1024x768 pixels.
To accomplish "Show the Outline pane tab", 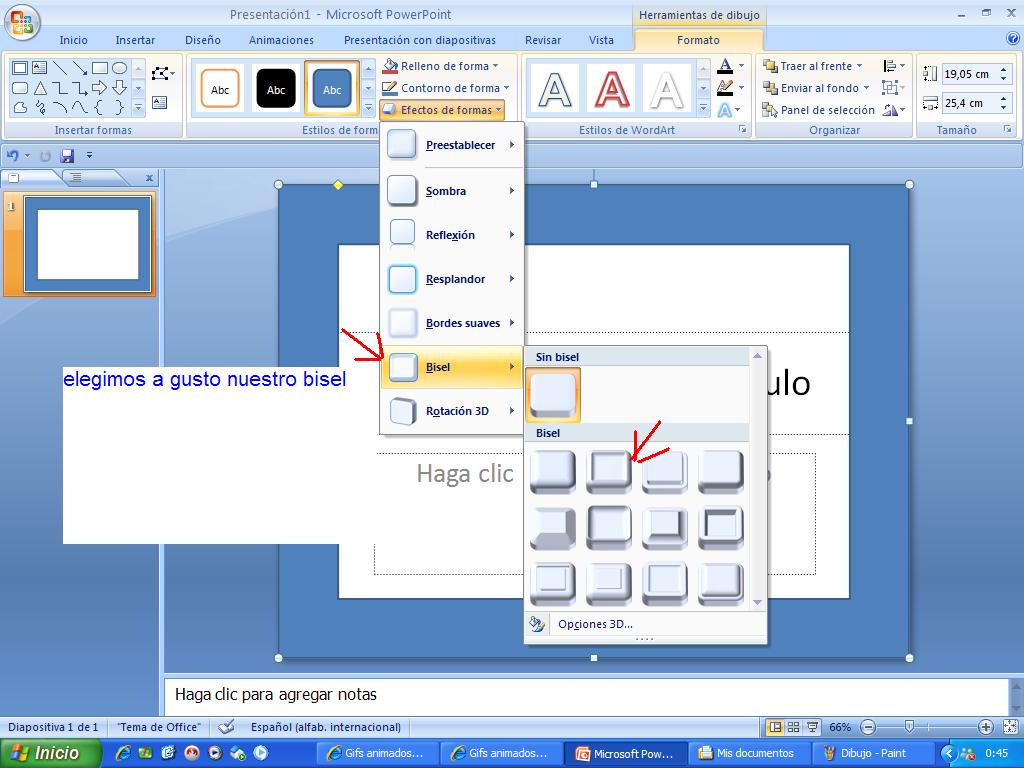I will click(x=76, y=177).
